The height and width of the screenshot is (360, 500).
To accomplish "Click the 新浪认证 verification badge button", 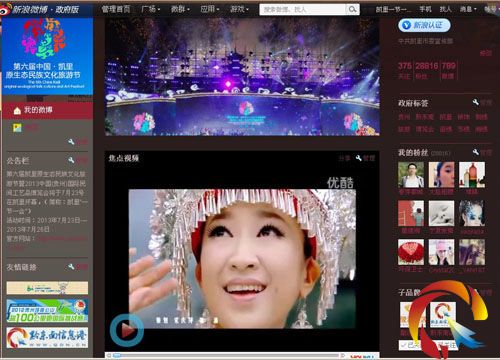I will pyautogui.click(x=424, y=25).
